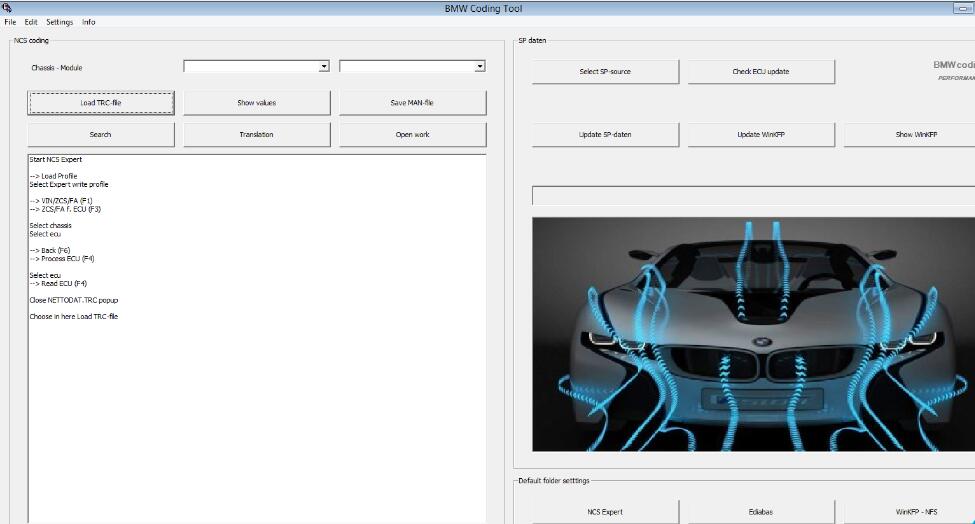Click the Update SP-daten button
Image resolution: width=975 pixels, height=524 pixels.
pyautogui.click(x=605, y=135)
